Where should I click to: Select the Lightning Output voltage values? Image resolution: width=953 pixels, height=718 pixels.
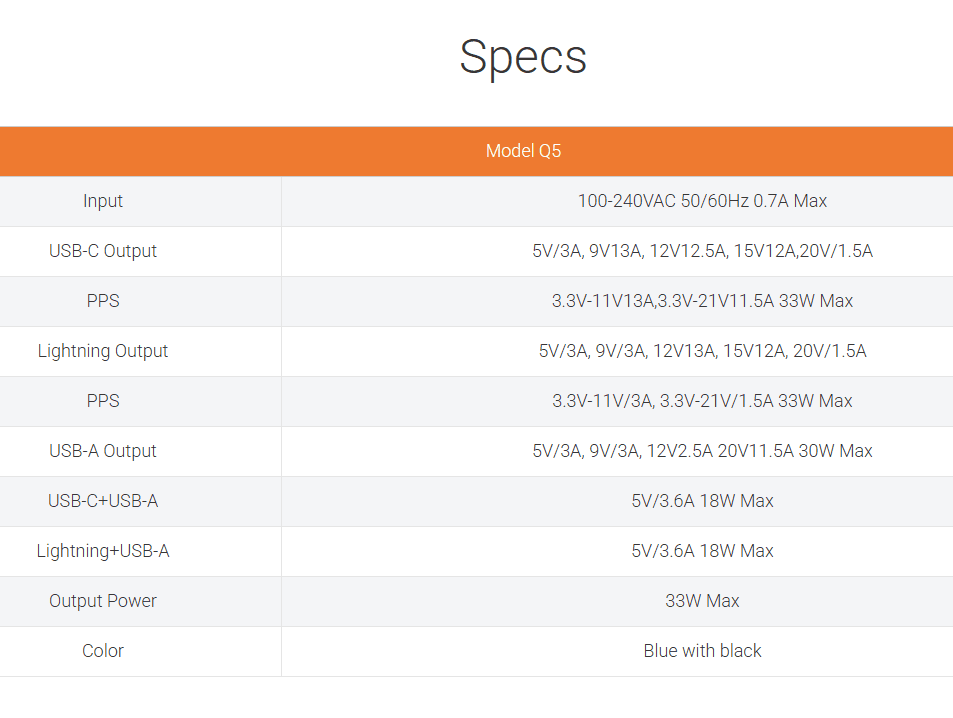[702, 351]
